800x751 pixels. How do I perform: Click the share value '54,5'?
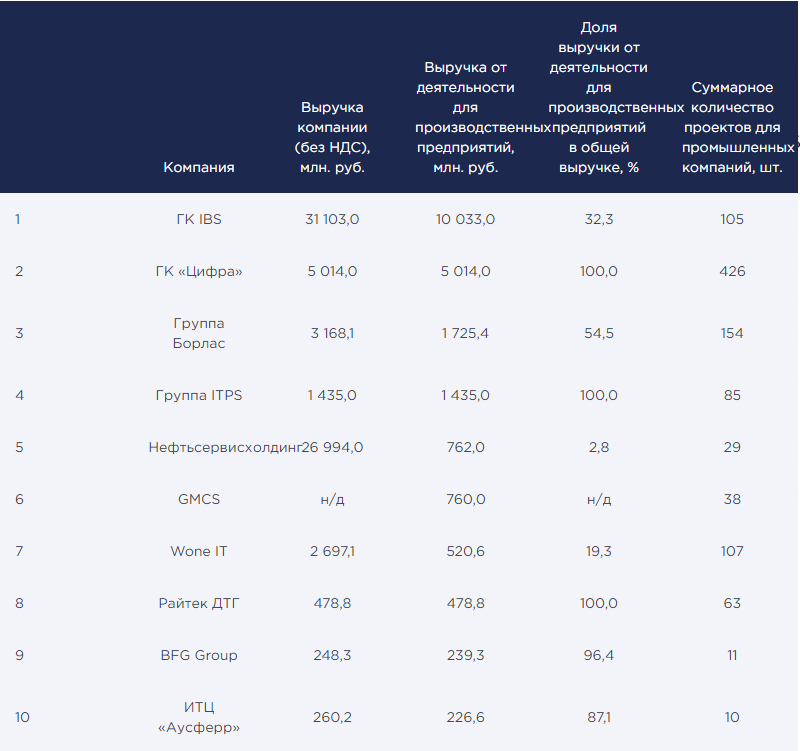598,334
